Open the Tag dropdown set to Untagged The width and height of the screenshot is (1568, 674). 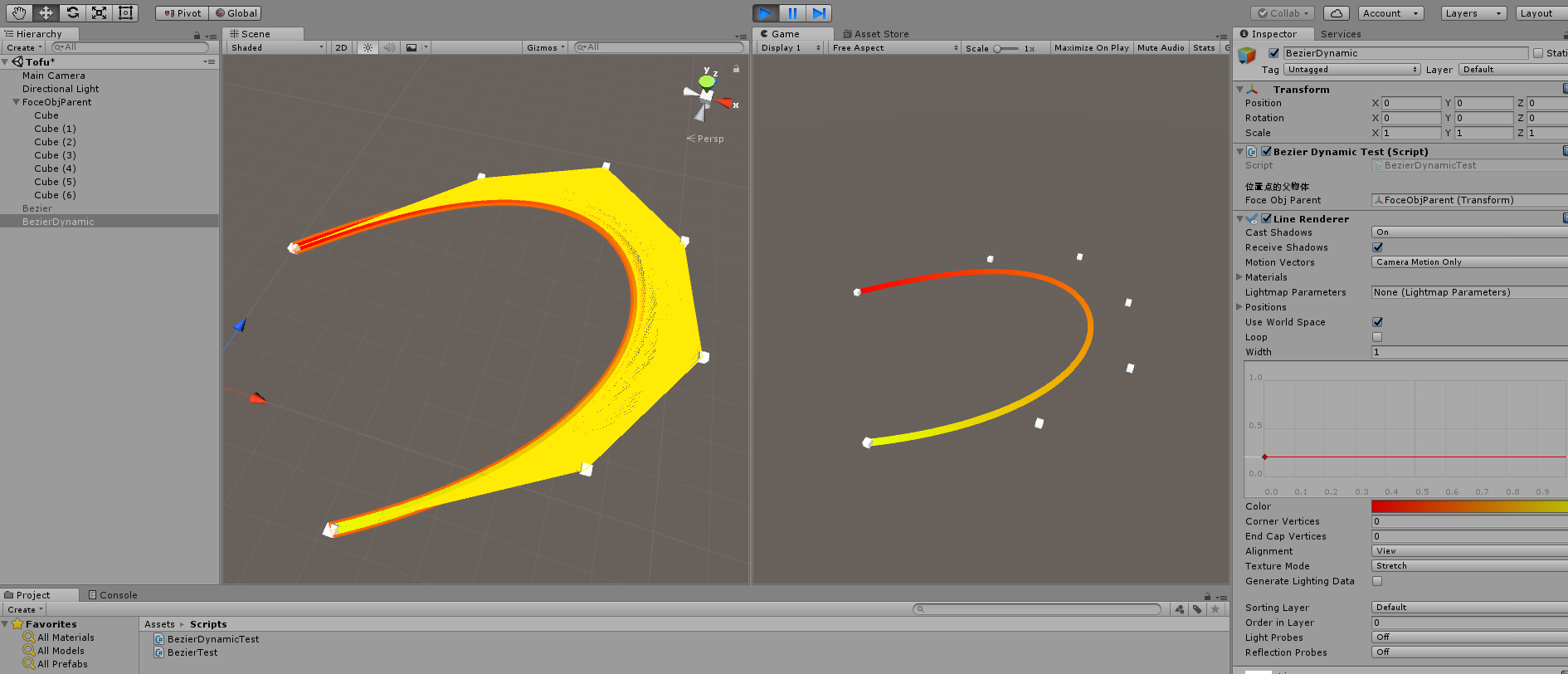click(1352, 70)
